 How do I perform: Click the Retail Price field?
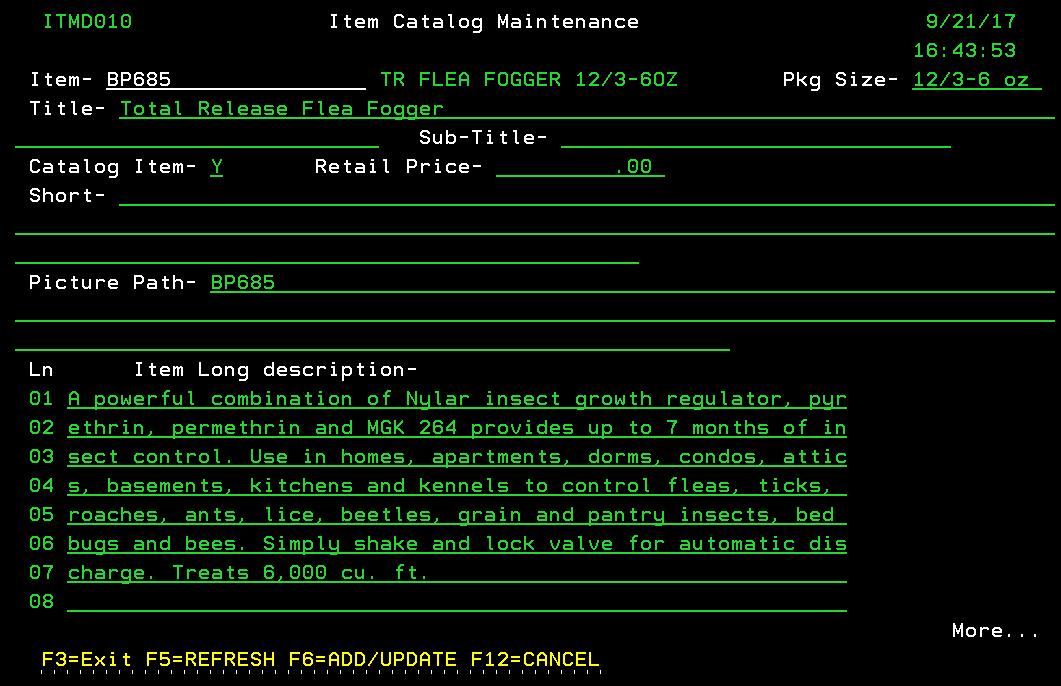pyautogui.click(x=580, y=167)
